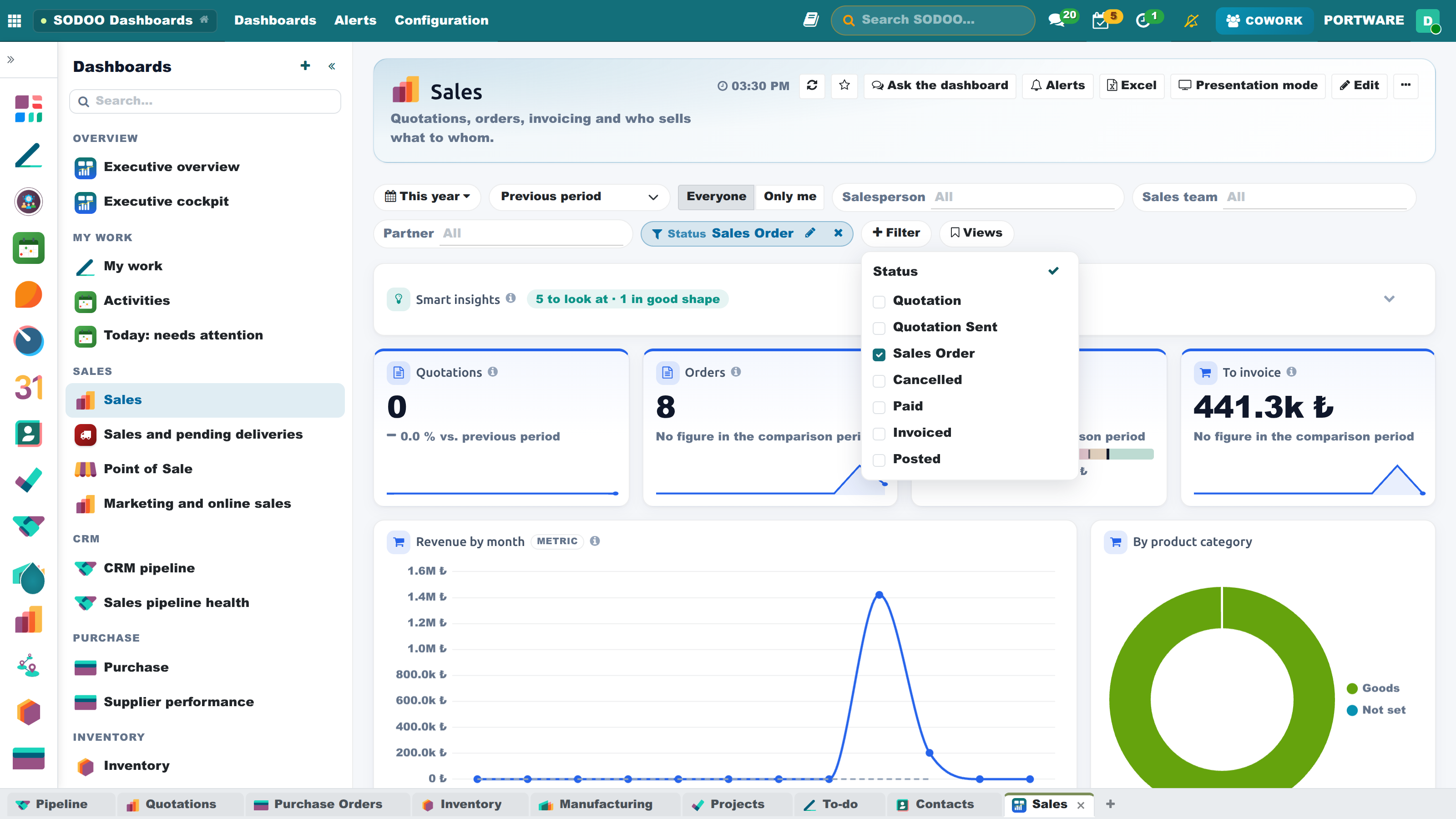Screen dimensions: 1456x819
Task: Open the This year date dropdown
Action: pos(427,197)
